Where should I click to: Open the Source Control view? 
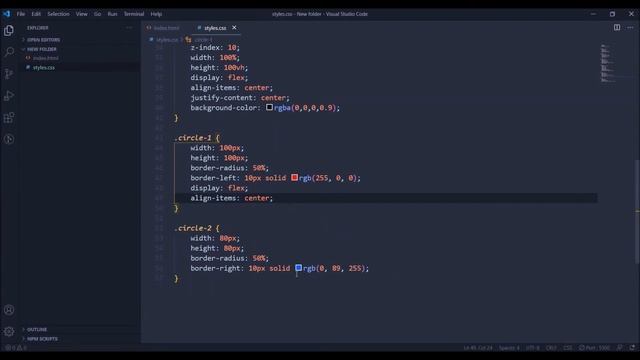pos(9,74)
